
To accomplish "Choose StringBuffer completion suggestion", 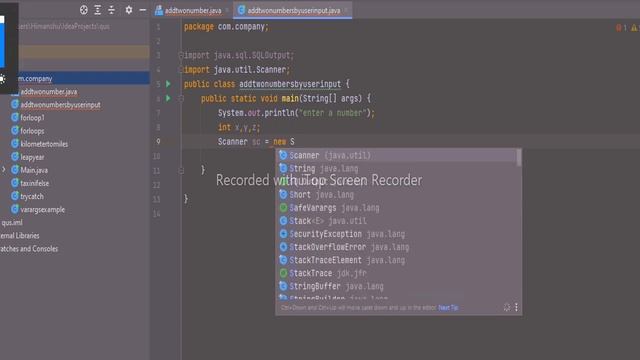I will point(396,286).
